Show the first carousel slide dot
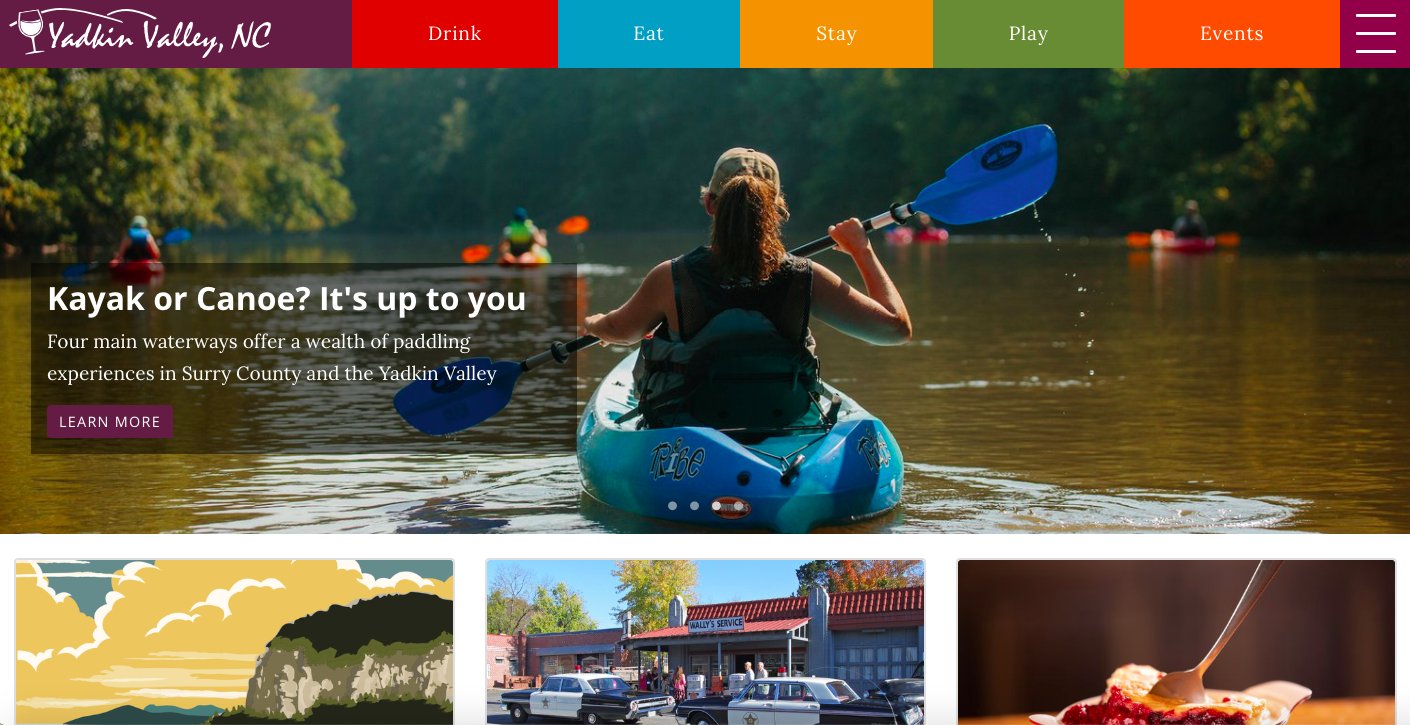 (672, 506)
